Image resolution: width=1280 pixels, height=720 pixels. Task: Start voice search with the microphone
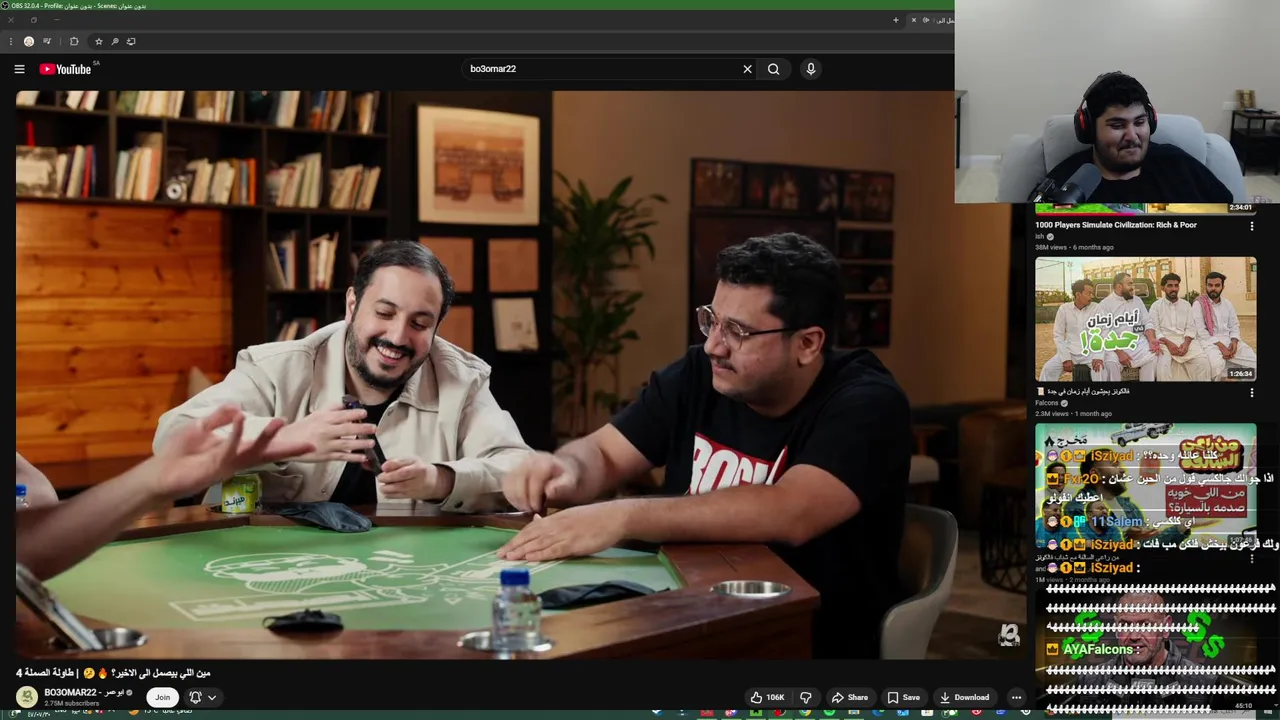[x=810, y=69]
